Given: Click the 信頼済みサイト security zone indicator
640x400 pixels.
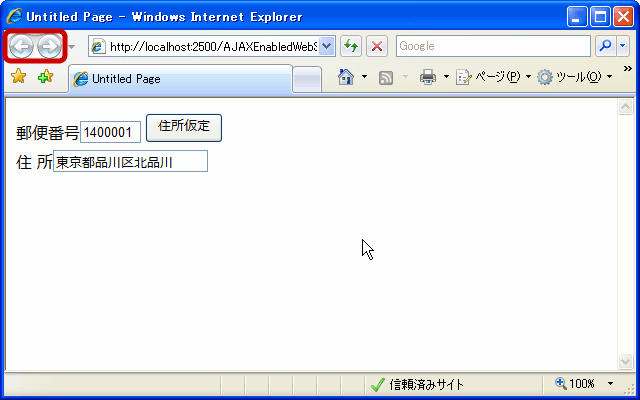Looking at the screenshot, I should tap(417, 384).
